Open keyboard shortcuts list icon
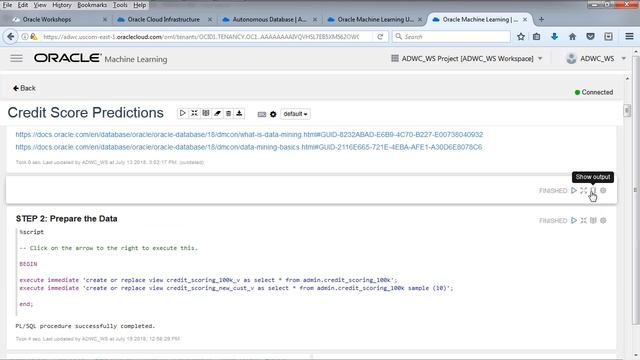 click(262, 114)
